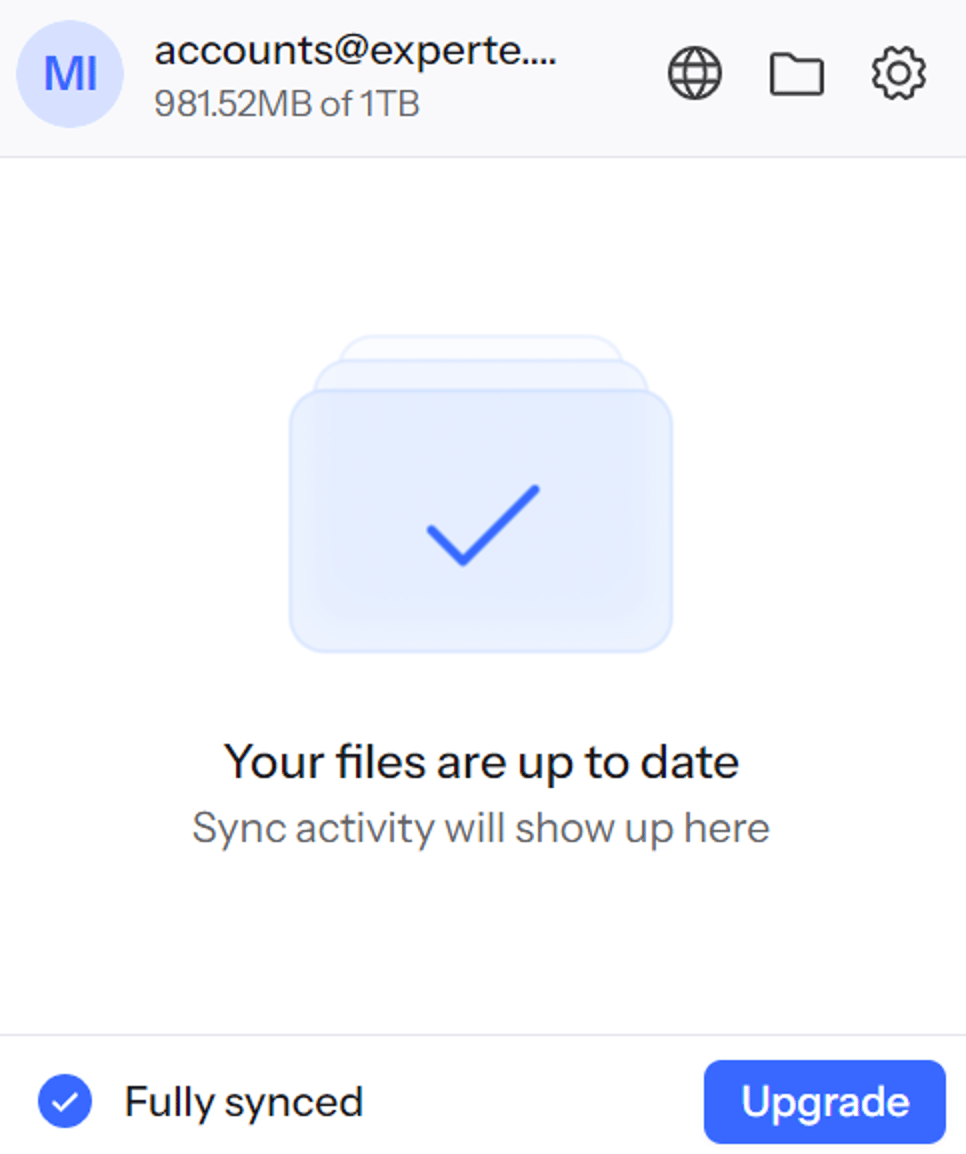
Task: Click the Your files are up to date heading
Action: tap(481, 762)
